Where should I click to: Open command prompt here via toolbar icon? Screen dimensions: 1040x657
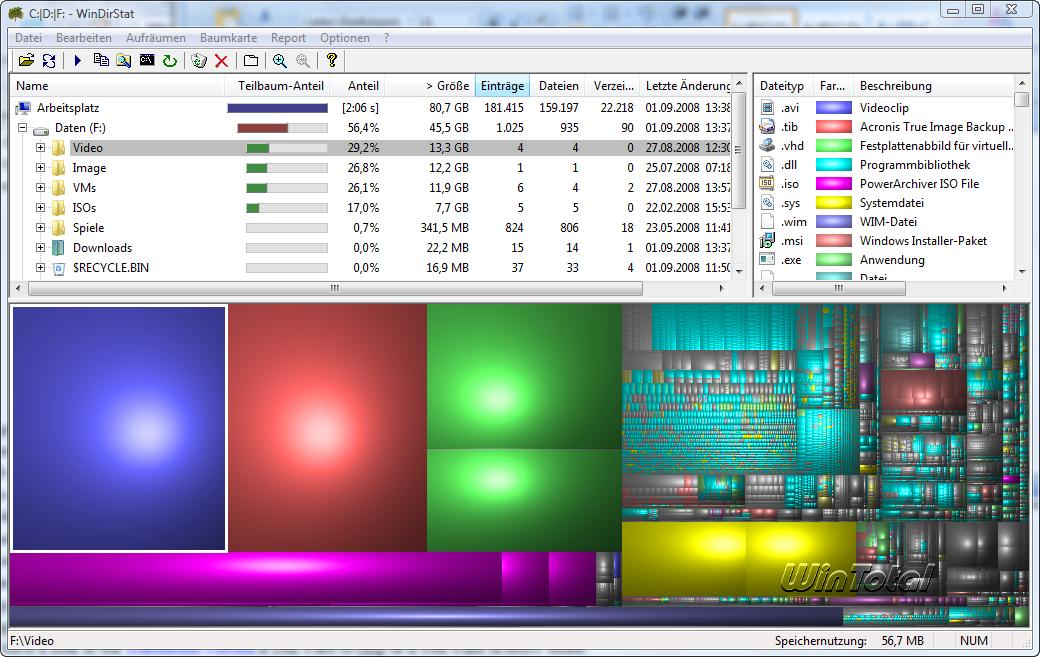[147, 61]
